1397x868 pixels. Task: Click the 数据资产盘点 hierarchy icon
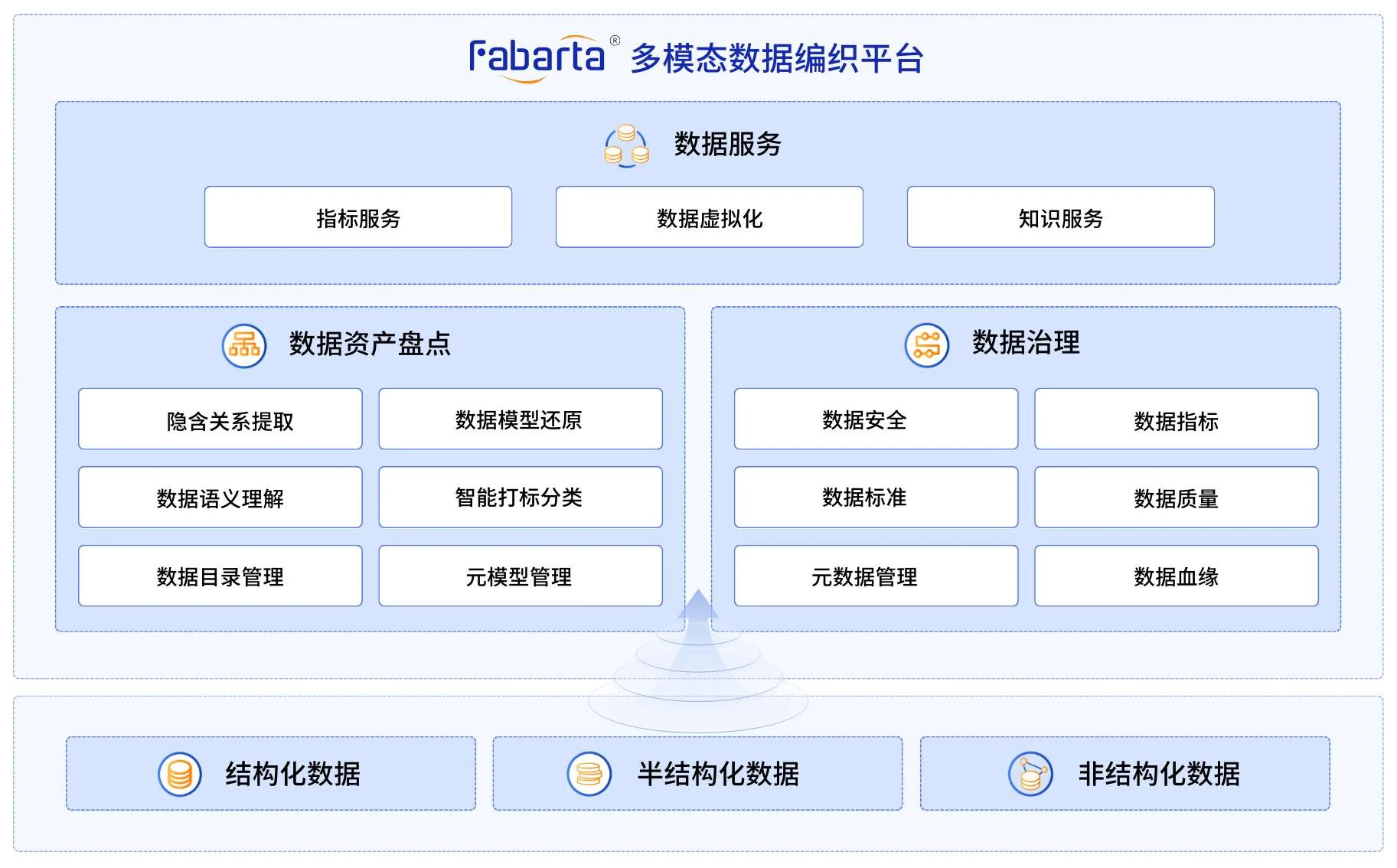point(244,345)
